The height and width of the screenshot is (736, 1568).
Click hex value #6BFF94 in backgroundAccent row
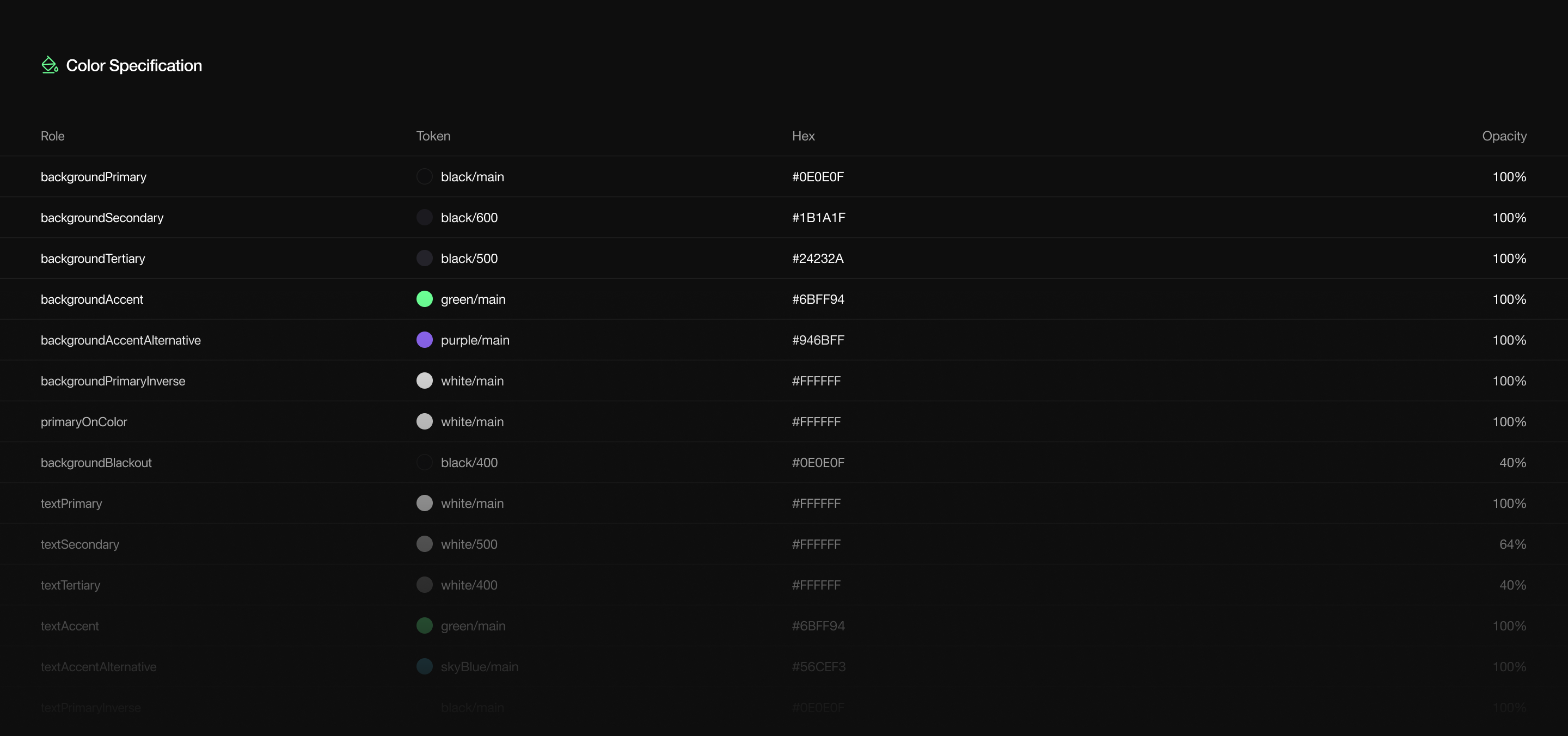pyautogui.click(x=817, y=299)
